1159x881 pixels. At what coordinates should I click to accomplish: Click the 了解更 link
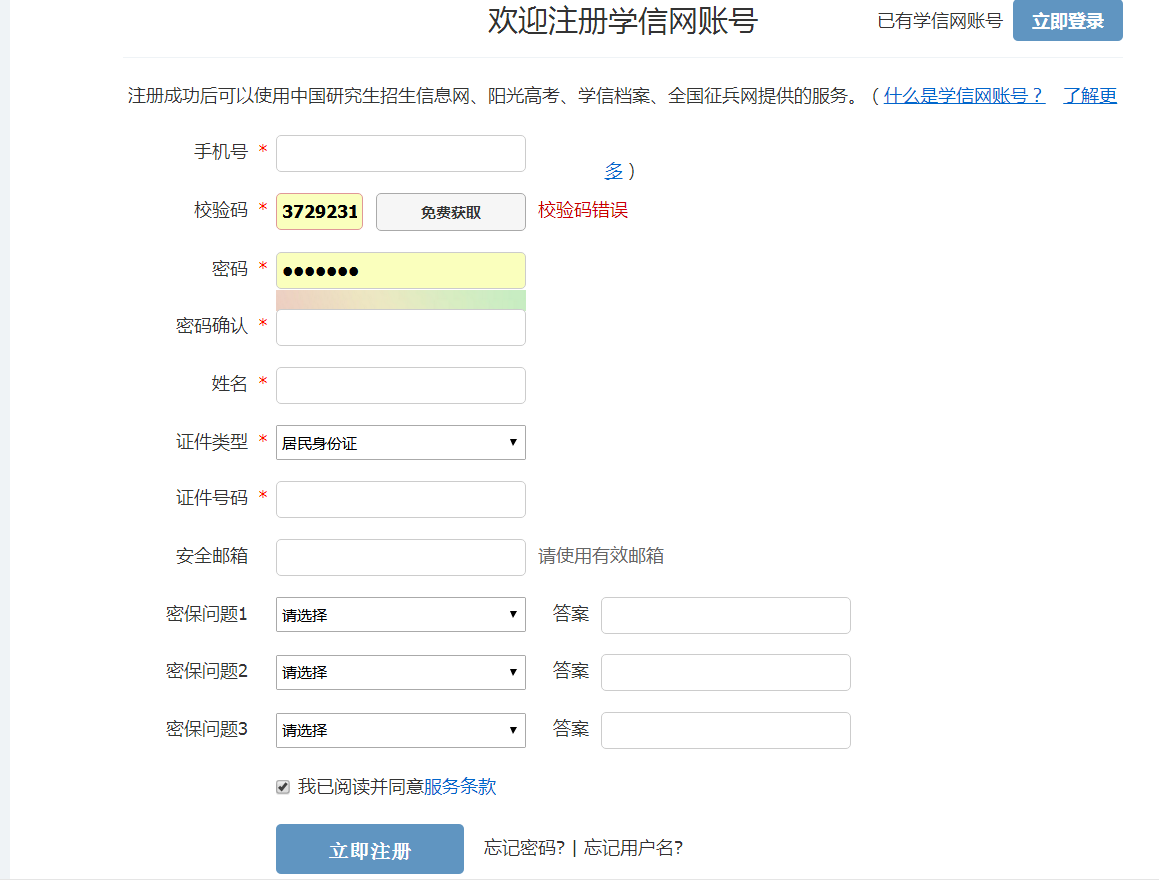click(x=1092, y=95)
